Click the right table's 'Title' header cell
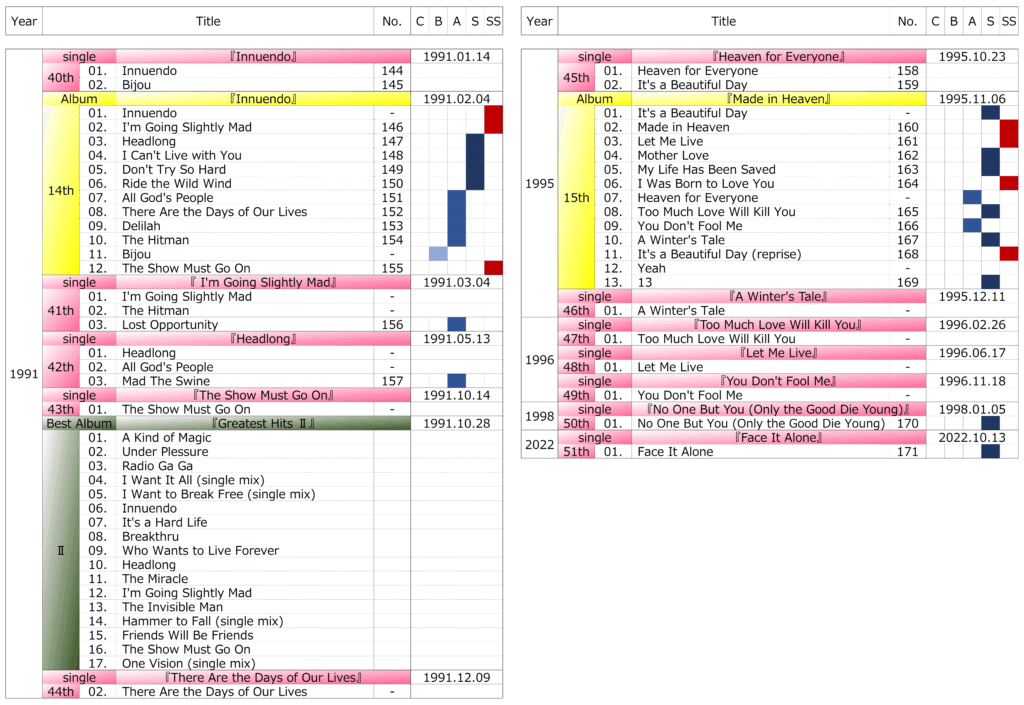The height and width of the screenshot is (705, 1024). tap(724, 21)
